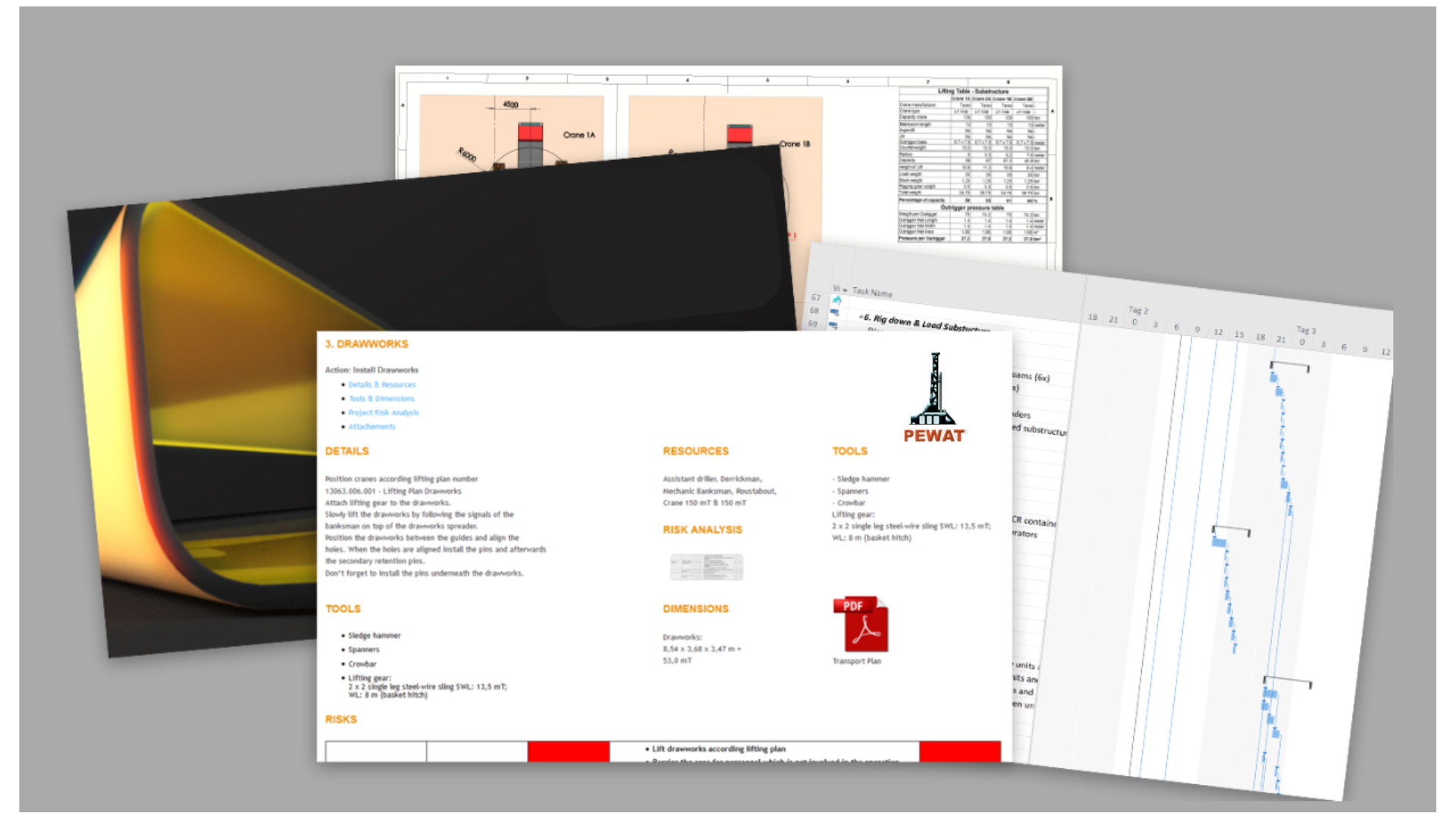The height and width of the screenshot is (819, 1456).
Task: Click the task mode icon in row 68
Action: coord(834,312)
